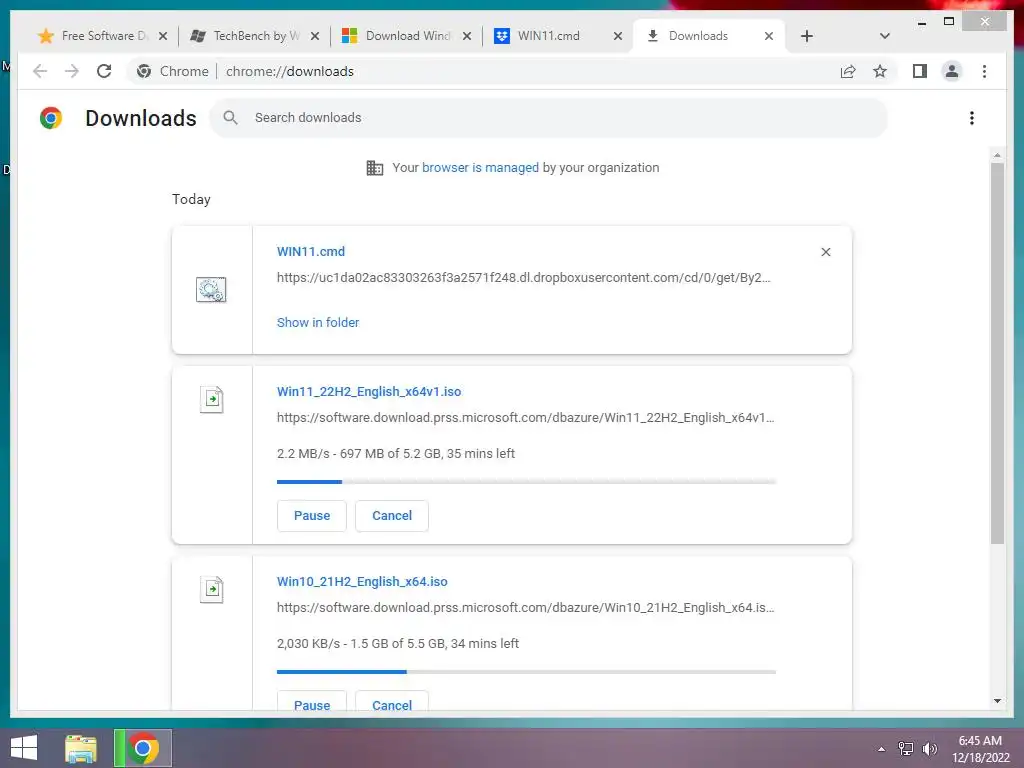
Task: Open a new browser tab
Action: (x=807, y=36)
